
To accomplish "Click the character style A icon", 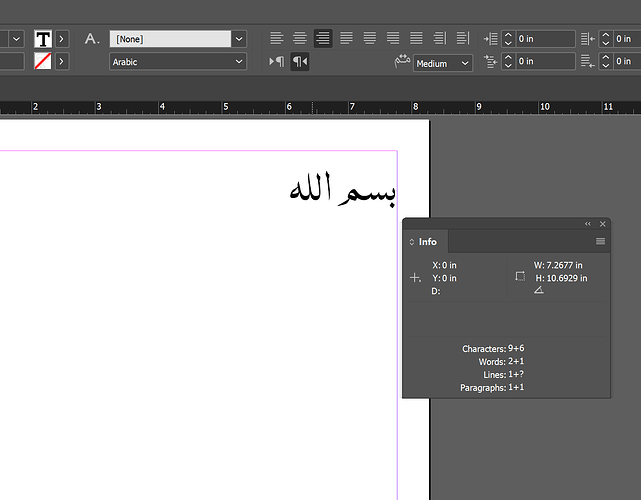I will (92, 39).
